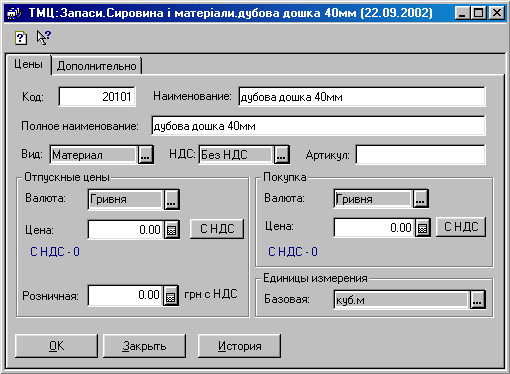Close the window via title bar X
The width and height of the screenshot is (510, 374).
[x=497, y=13]
